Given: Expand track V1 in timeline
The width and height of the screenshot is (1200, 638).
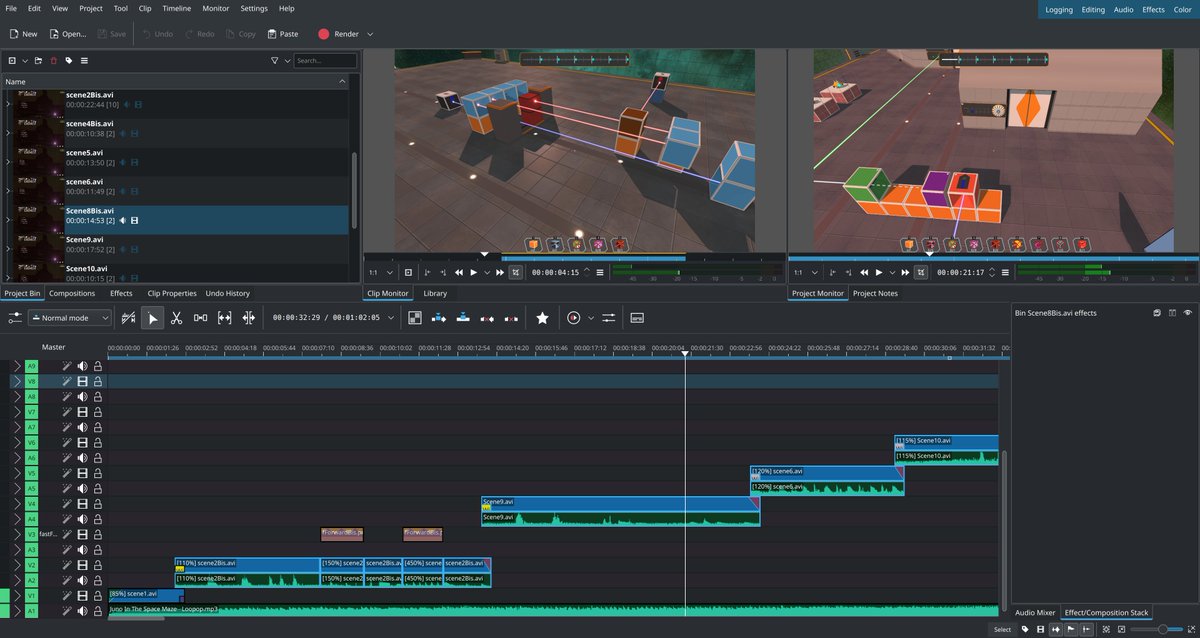Looking at the screenshot, I should 16,595.
